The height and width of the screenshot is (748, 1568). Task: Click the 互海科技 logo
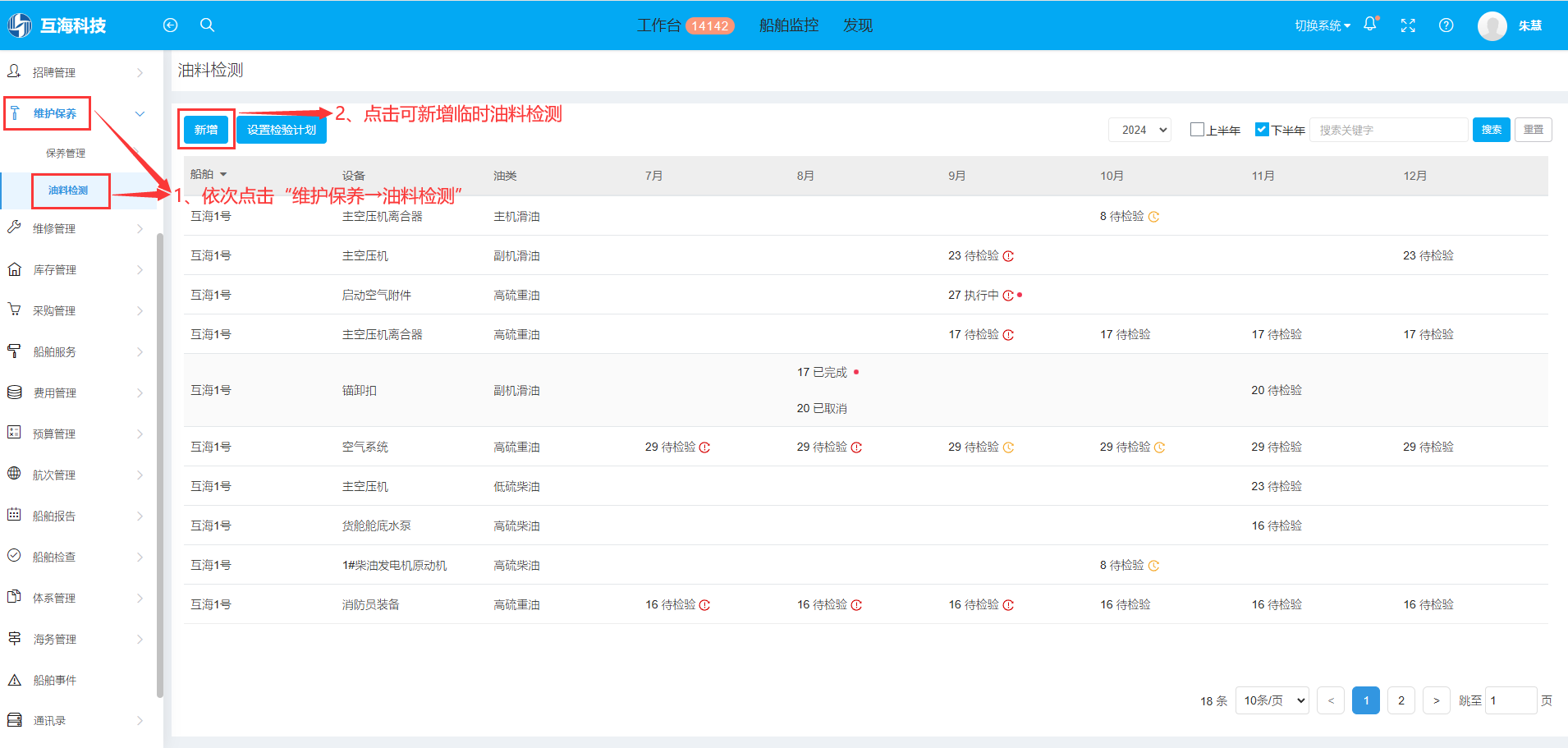point(57,25)
